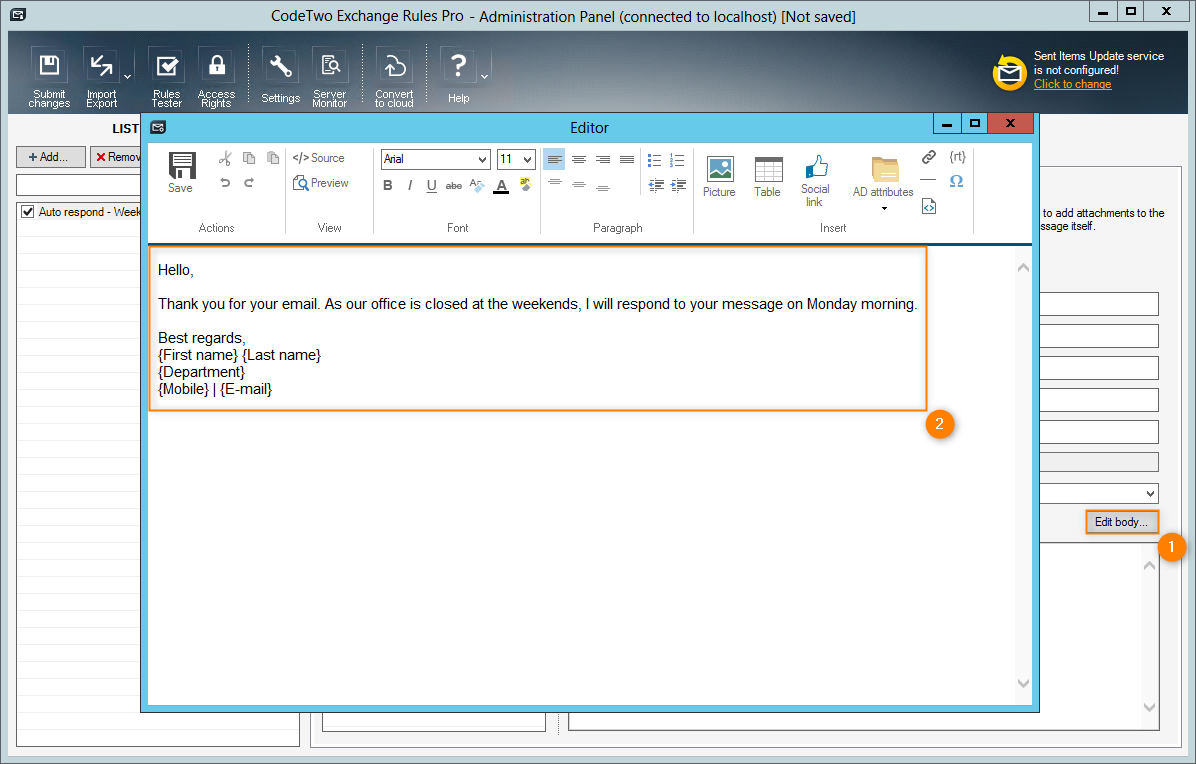Toggle bold formatting
The image size is (1196, 764).
388,185
